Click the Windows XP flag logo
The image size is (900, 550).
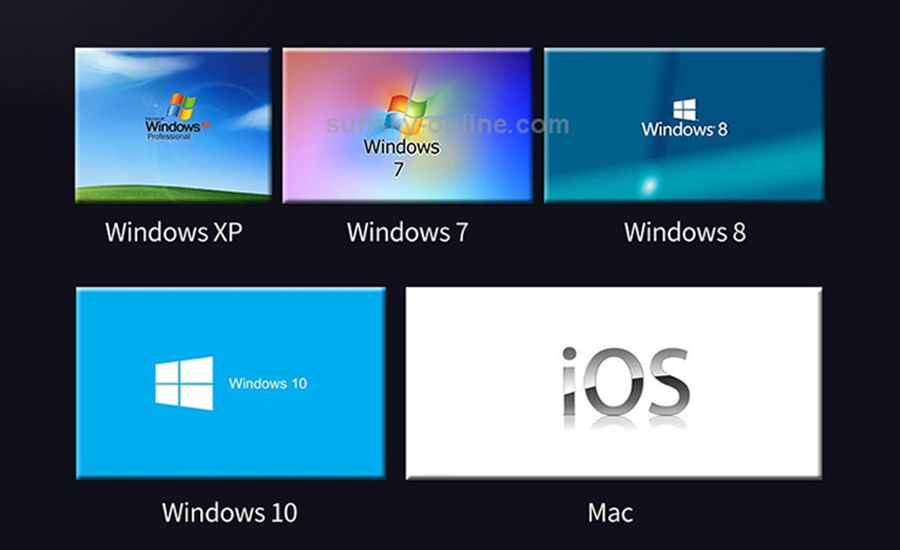[182, 107]
